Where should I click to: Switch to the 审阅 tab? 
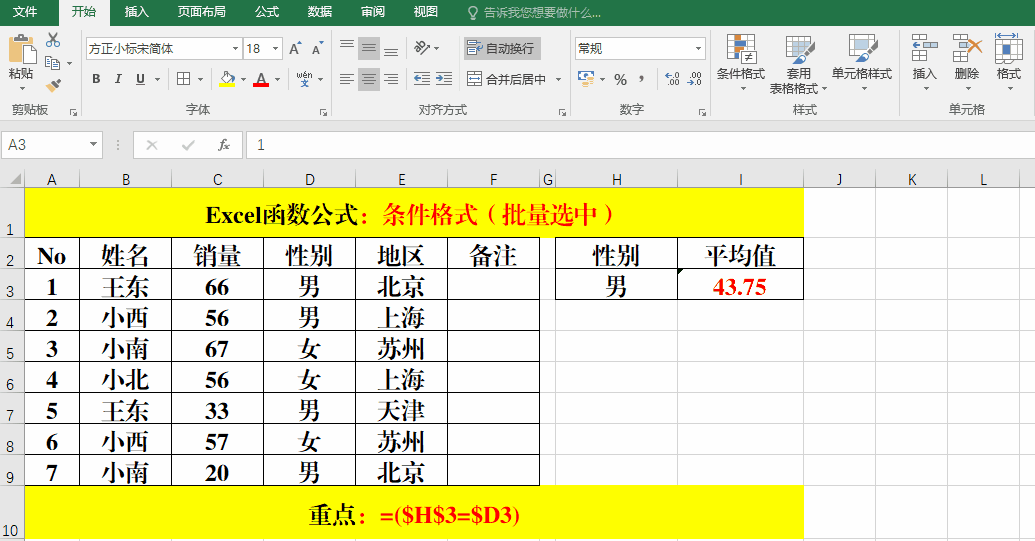click(372, 12)
